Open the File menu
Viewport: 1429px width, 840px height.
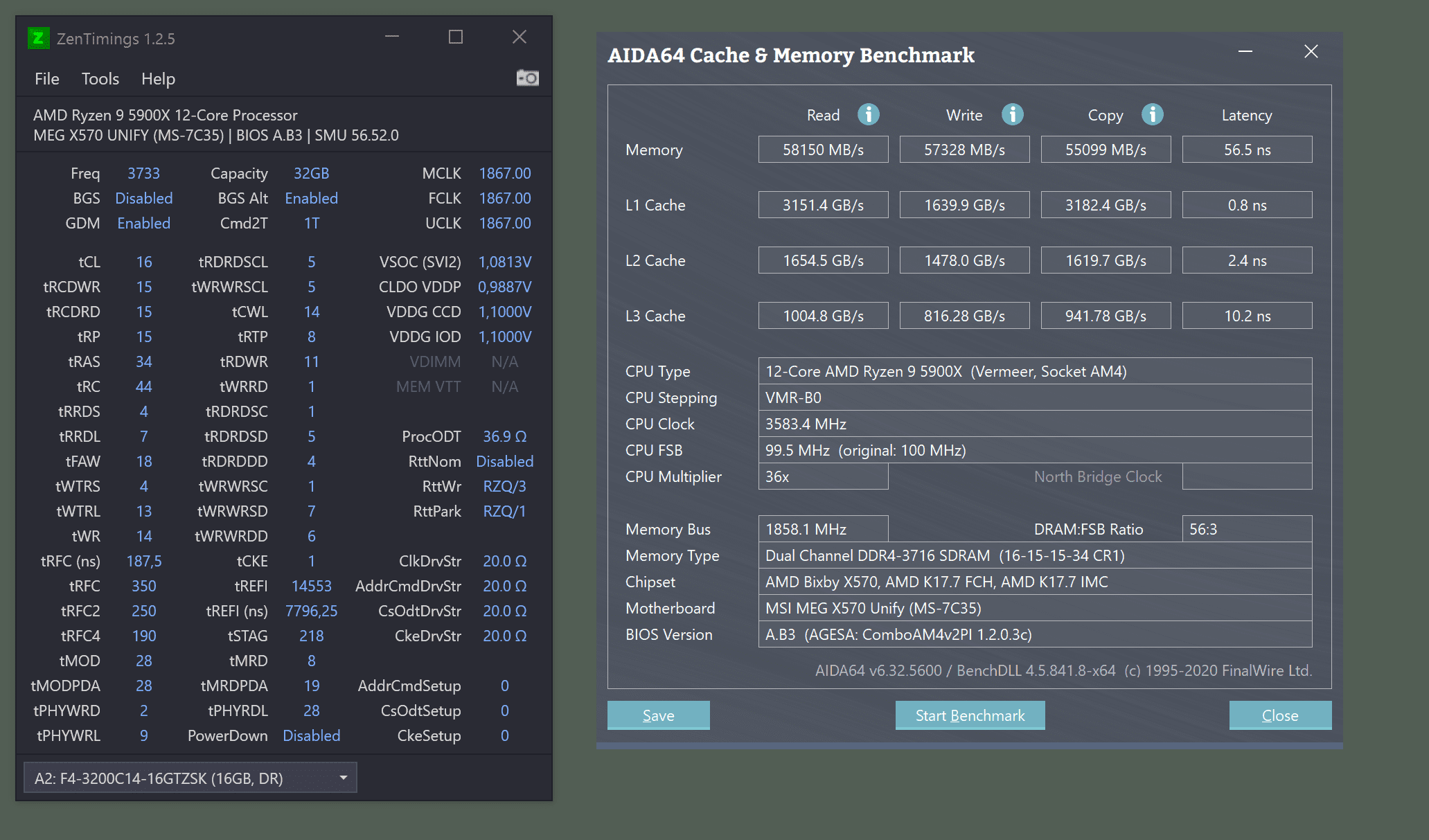pyautogui.click(x=46, y=79)
